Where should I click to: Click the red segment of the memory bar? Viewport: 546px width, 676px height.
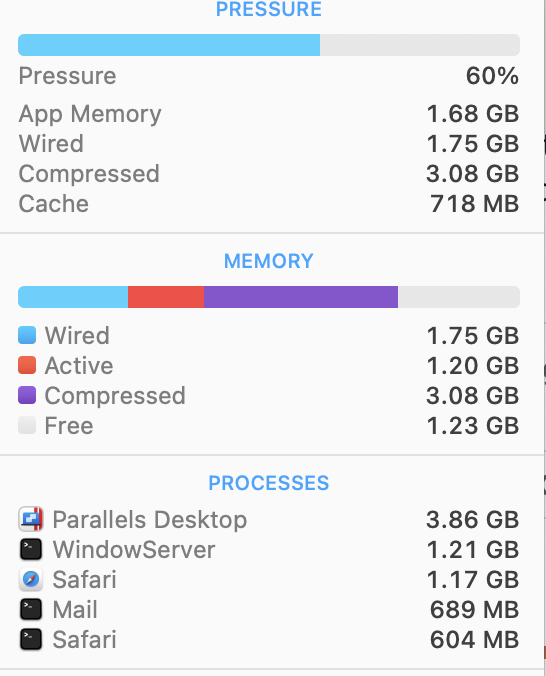click(166, 297)
